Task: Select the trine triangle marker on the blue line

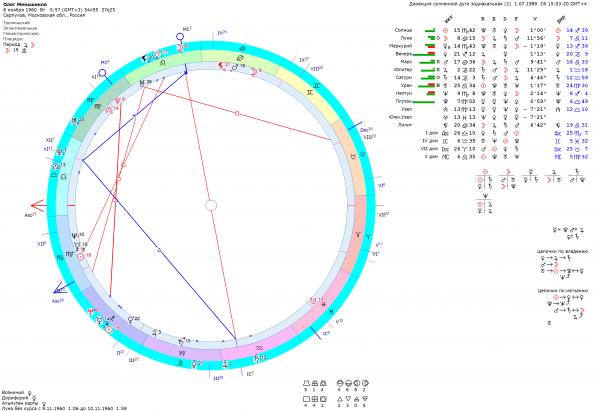Action: pos(159,250)
